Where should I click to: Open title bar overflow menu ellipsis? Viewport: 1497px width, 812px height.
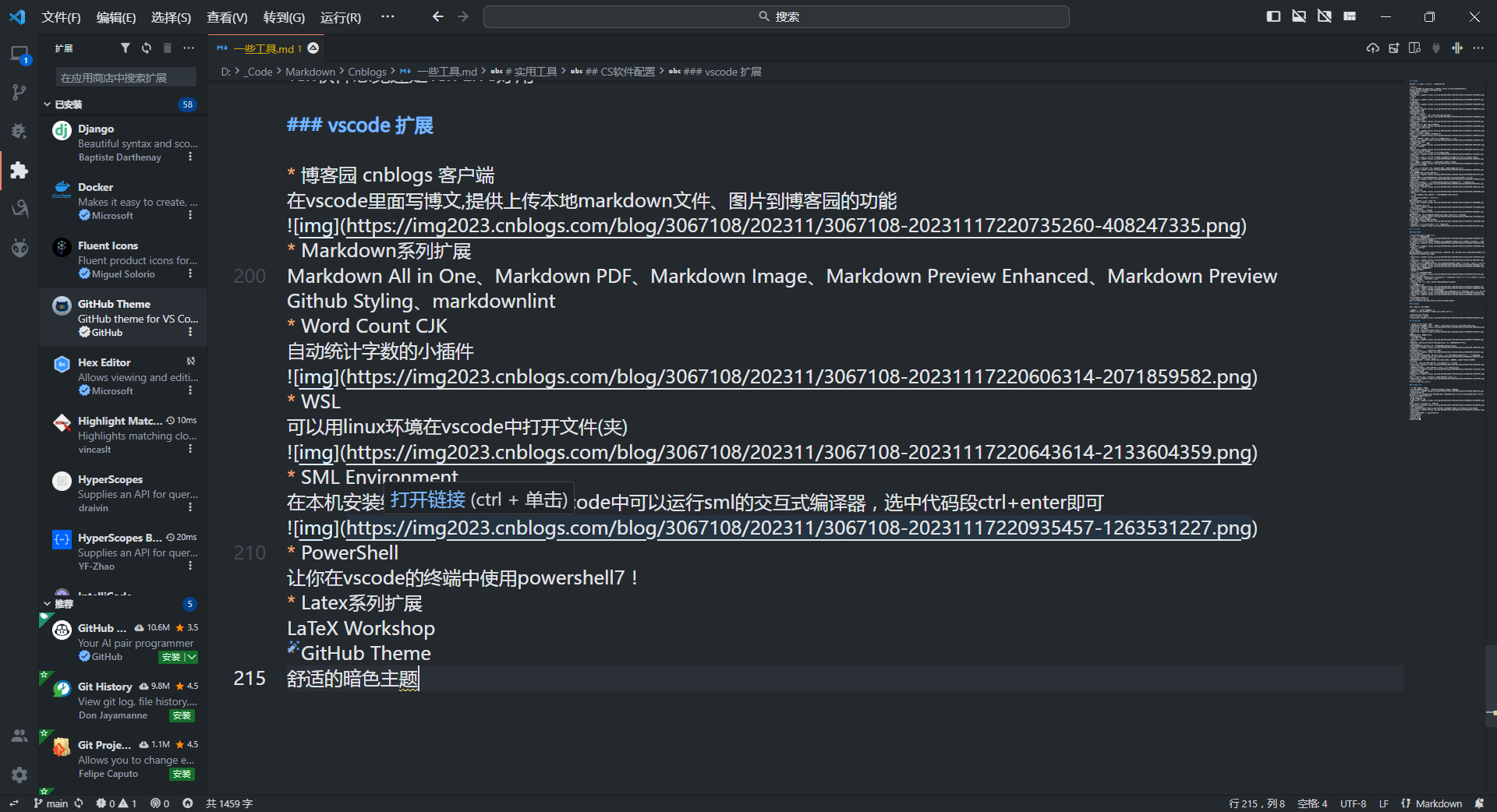tap(388, 16)
